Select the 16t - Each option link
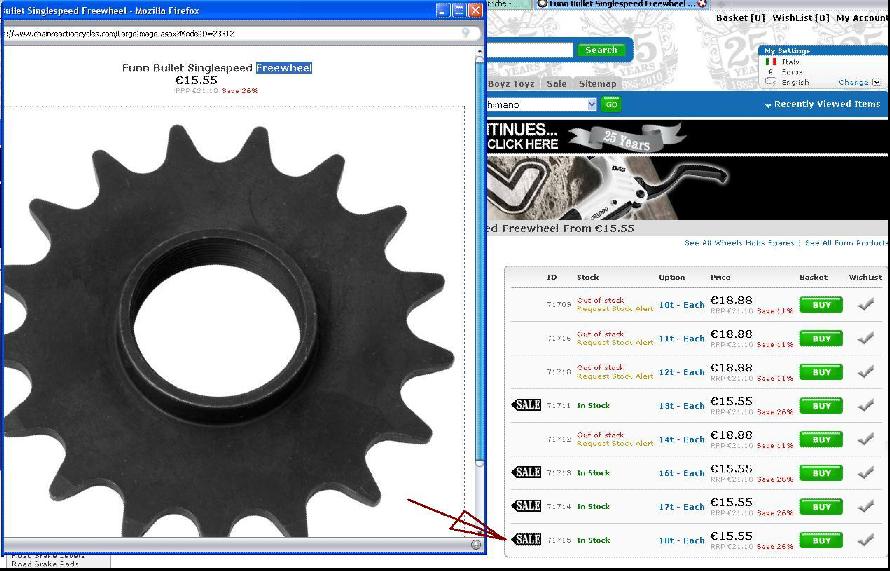 (681, 473)
